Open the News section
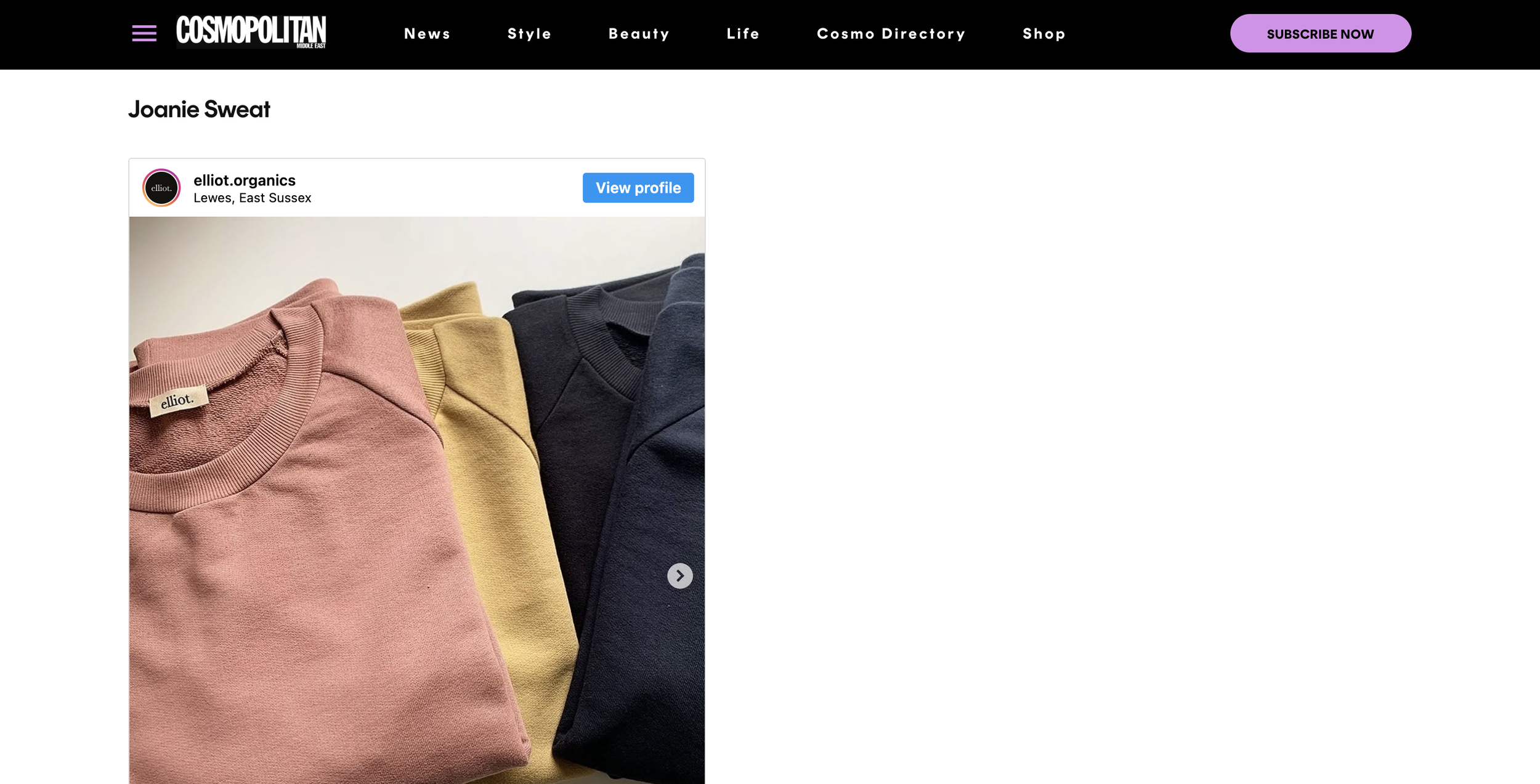Viewport: 1540px width, 784px height. pos(427,34)
